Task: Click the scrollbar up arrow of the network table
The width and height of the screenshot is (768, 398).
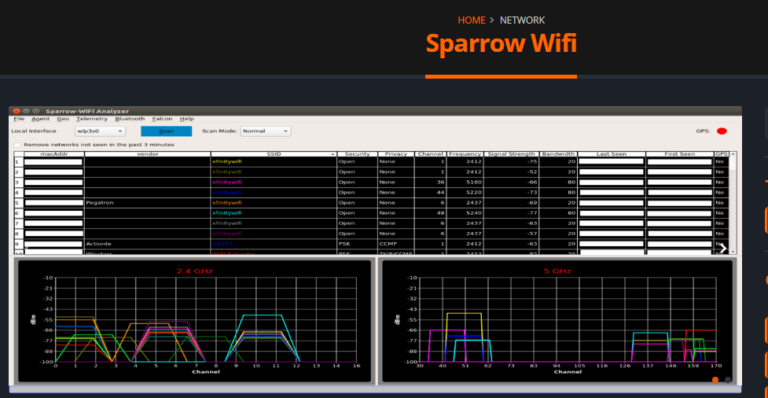Action: tap(733, 154)
